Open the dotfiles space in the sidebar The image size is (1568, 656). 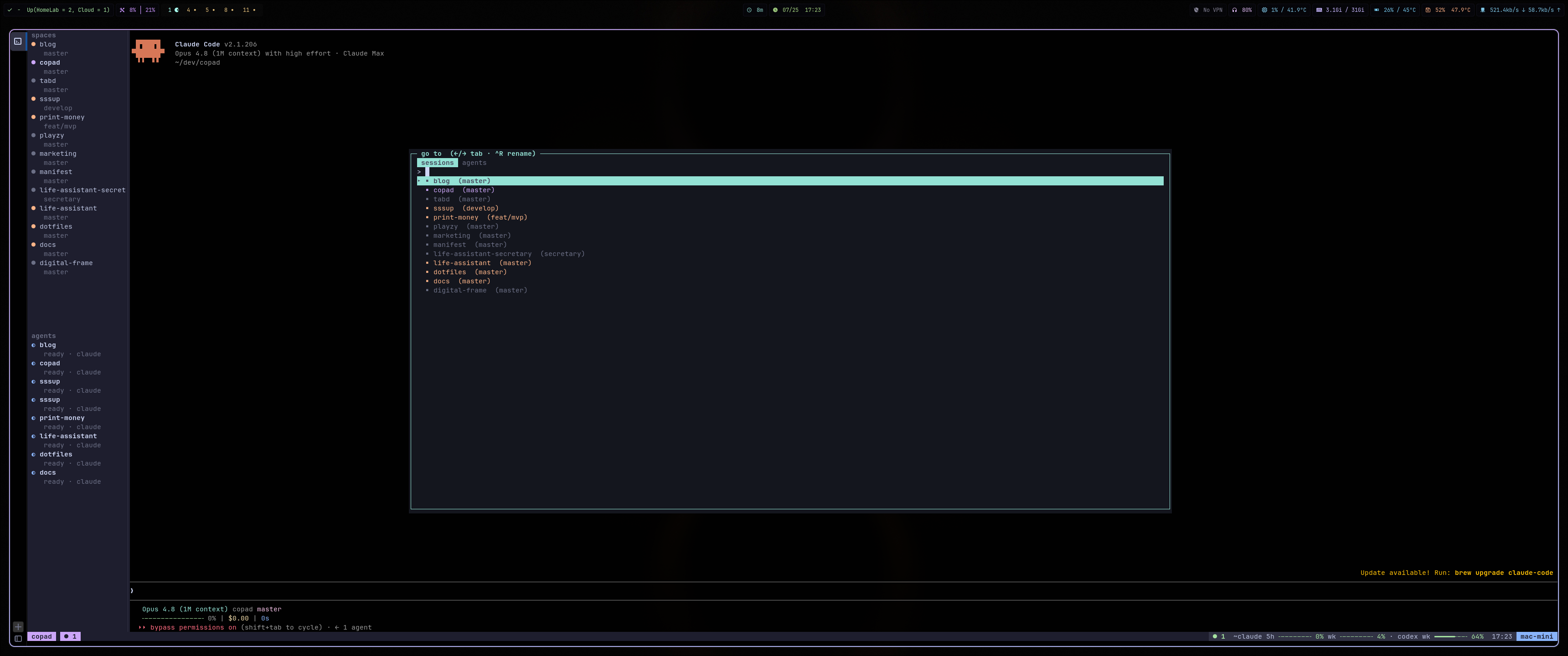tap(56, 226)
